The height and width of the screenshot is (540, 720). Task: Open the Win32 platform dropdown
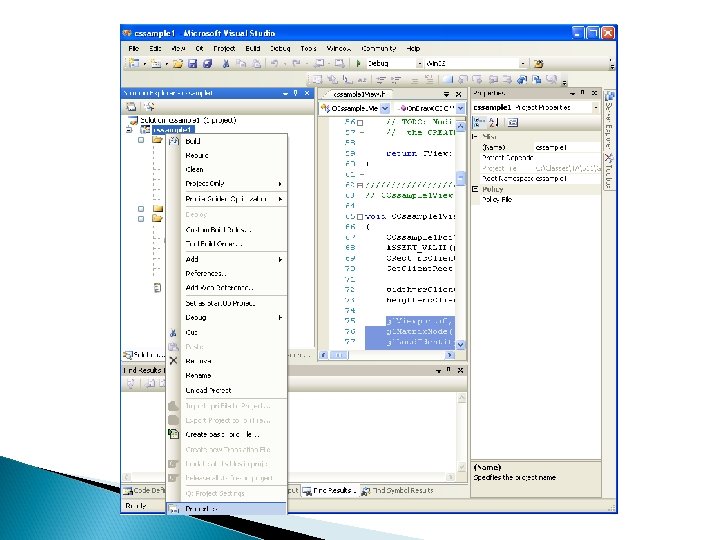[x=523, y=63]
